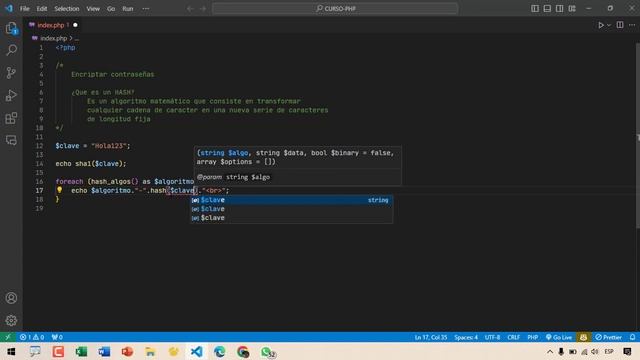Click the Run file play button
This screenshot has width=640, height=360.
pyautogui.click(x=601, y=25)
